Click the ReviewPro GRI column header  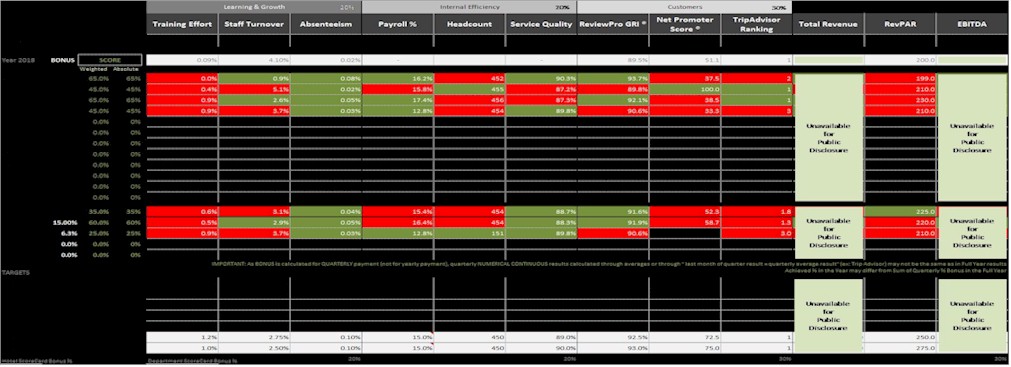pyautogui.click(x=613, y=24)
